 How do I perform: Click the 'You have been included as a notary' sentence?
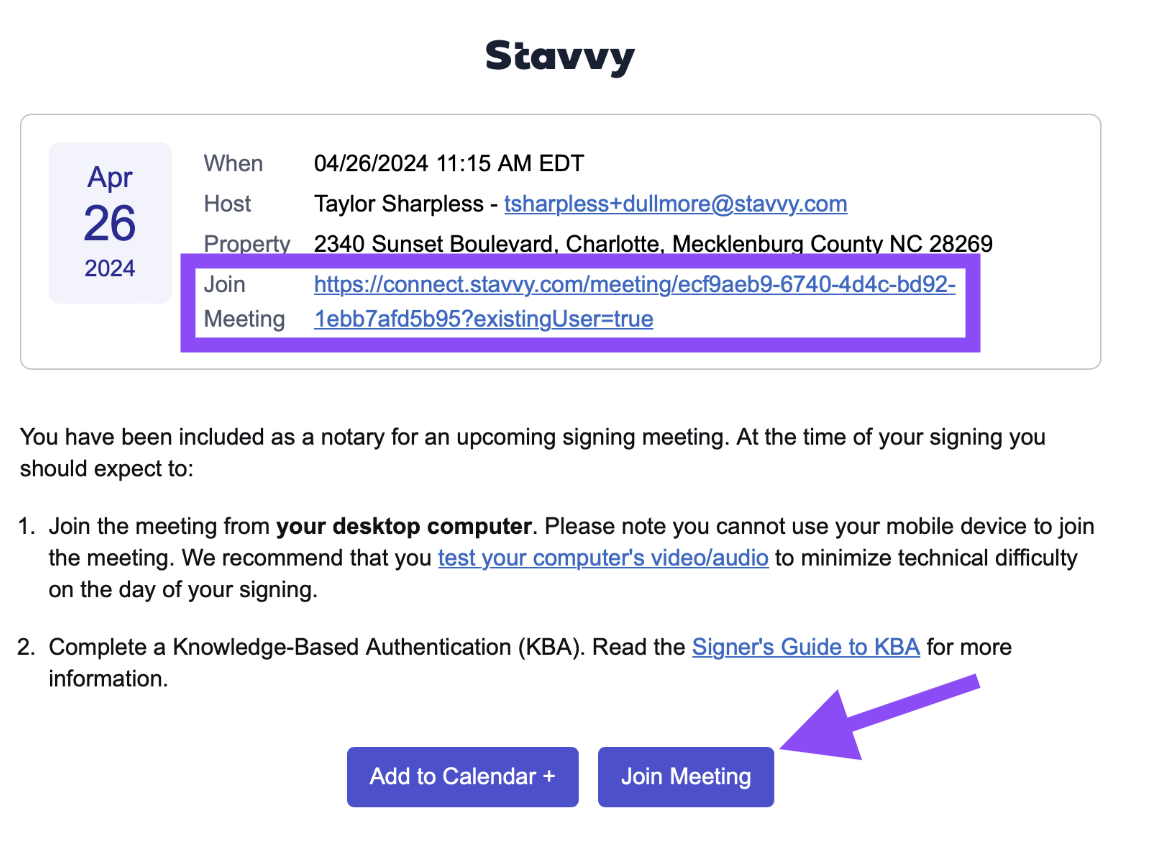pos(533,453)
